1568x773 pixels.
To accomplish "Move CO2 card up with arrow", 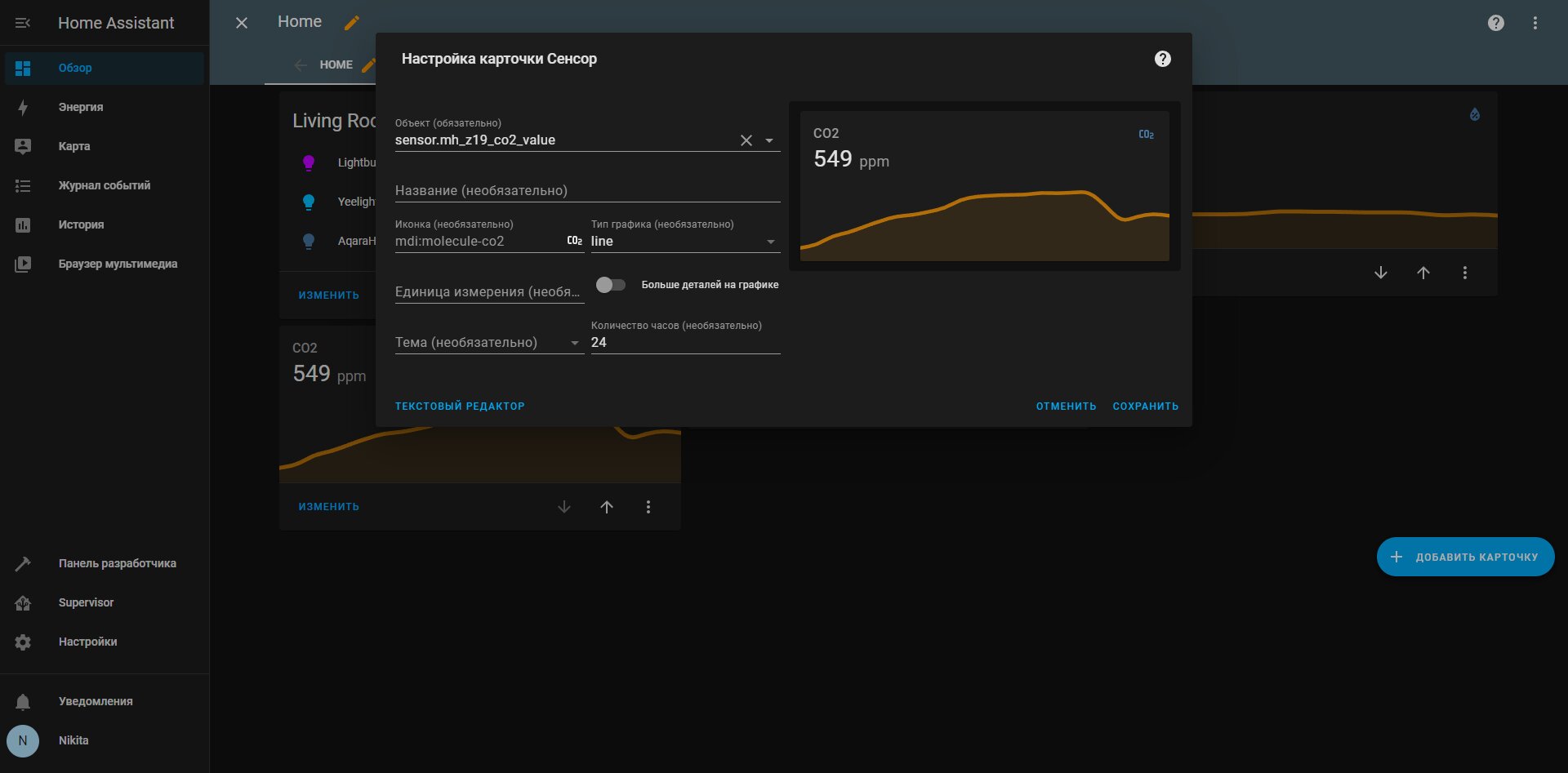I will pyautogui.click(x=607, y=507).
